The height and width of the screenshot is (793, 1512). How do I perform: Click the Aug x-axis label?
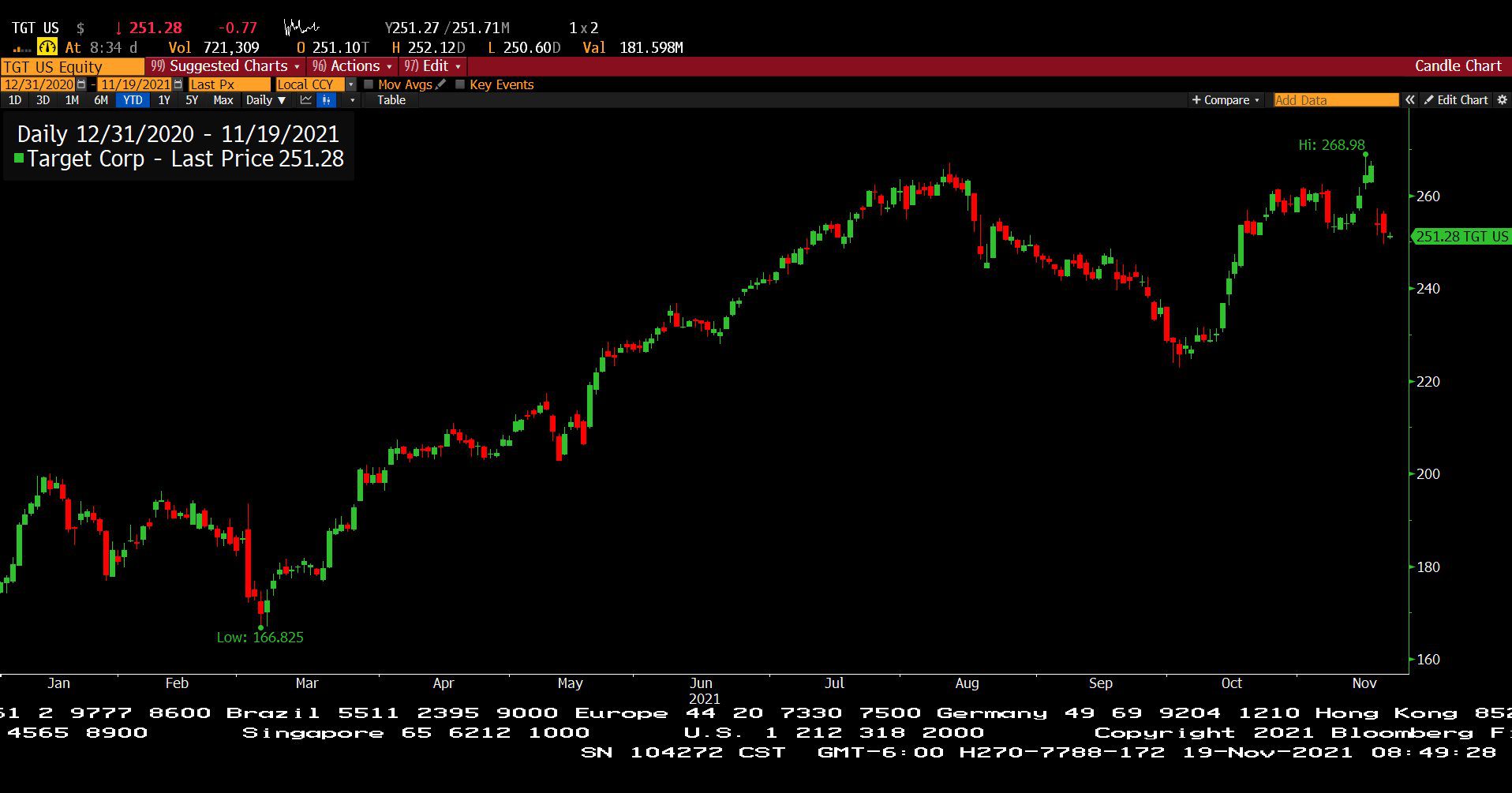pos(967,683)
